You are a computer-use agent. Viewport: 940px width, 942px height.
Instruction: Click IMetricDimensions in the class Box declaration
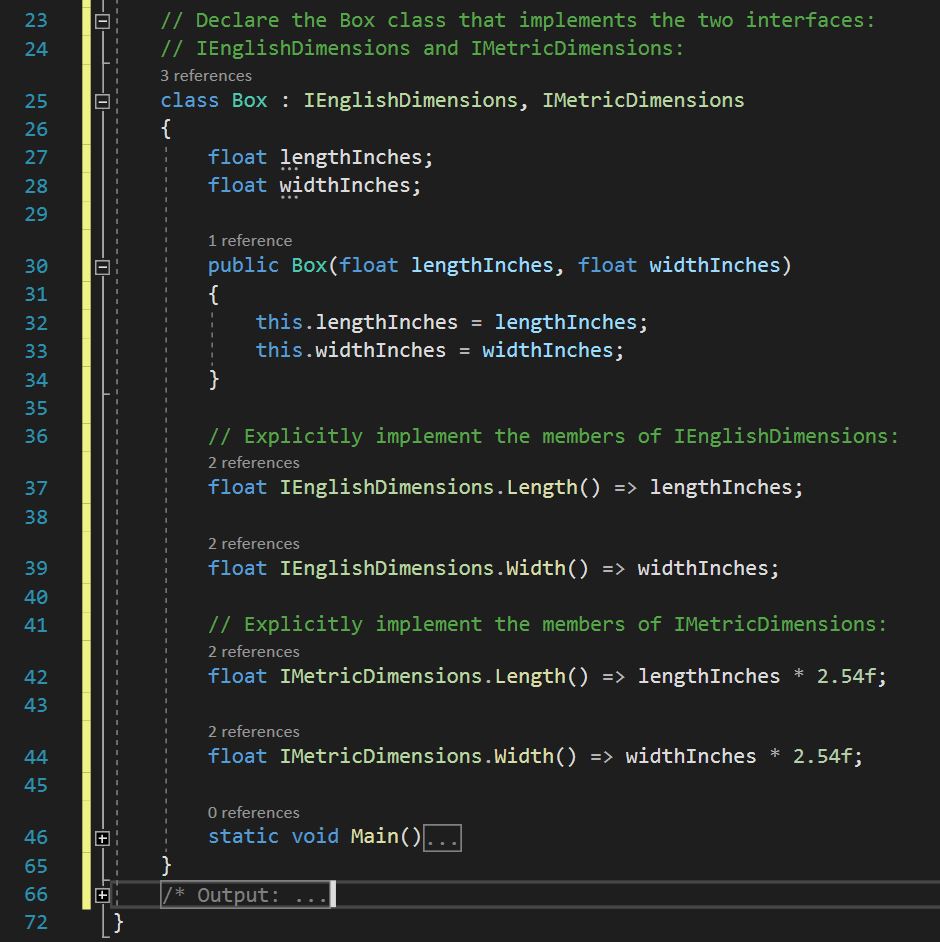[643, 100]
